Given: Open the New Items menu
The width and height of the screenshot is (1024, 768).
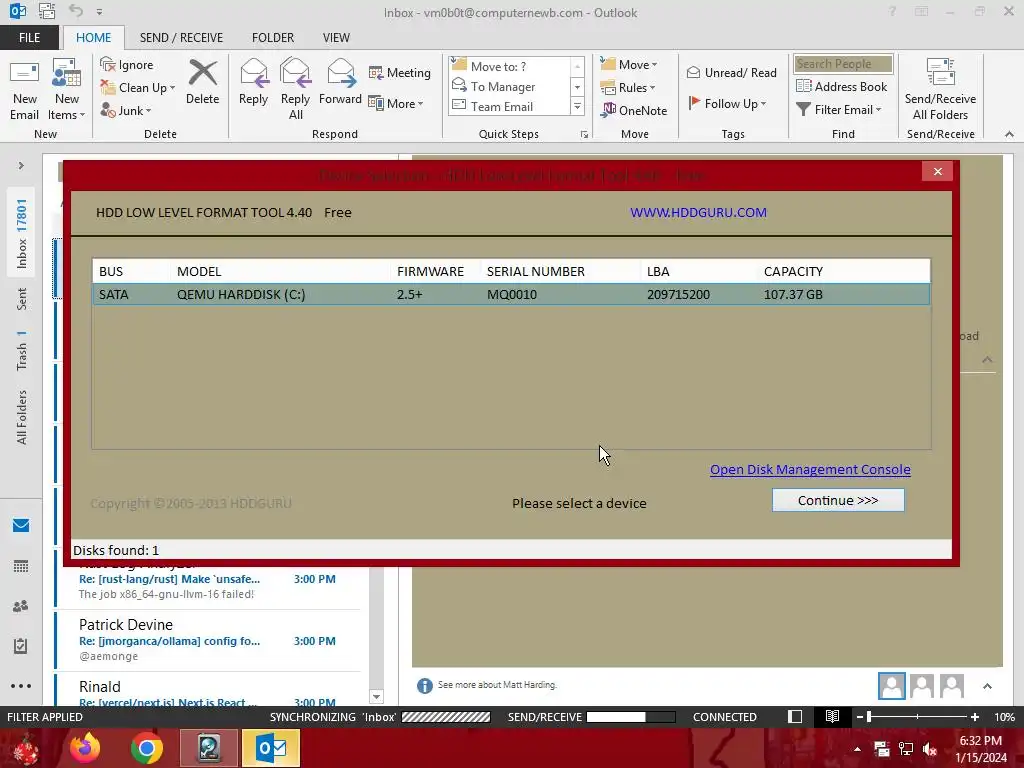Looking at the screenshot, I should tap(67, 90).
